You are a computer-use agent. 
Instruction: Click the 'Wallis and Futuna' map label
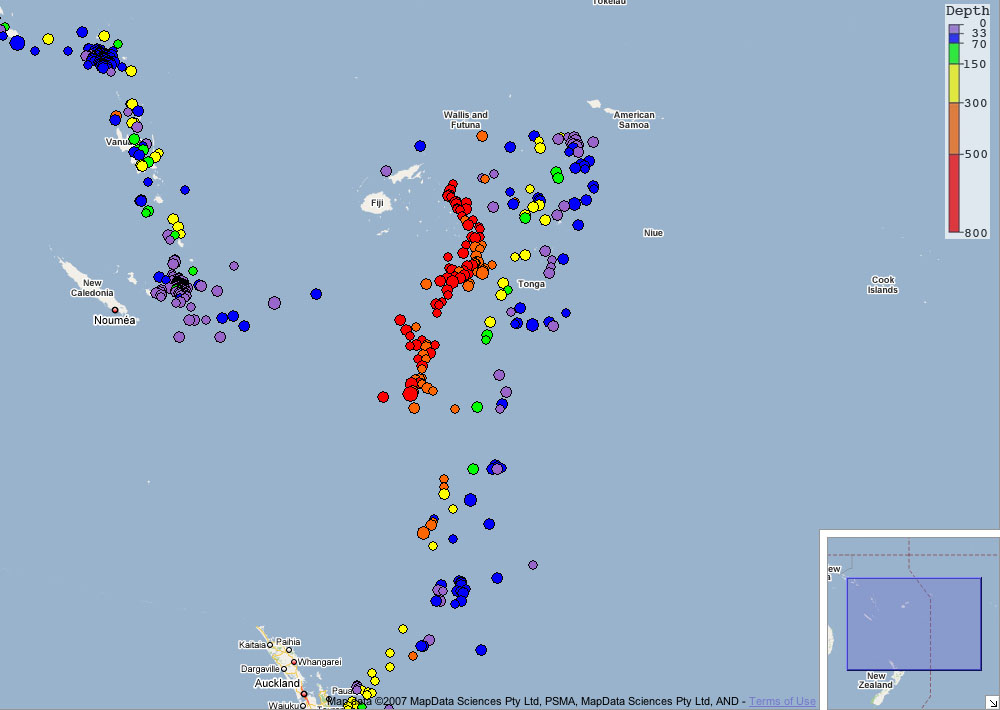(x=466, y=120)
